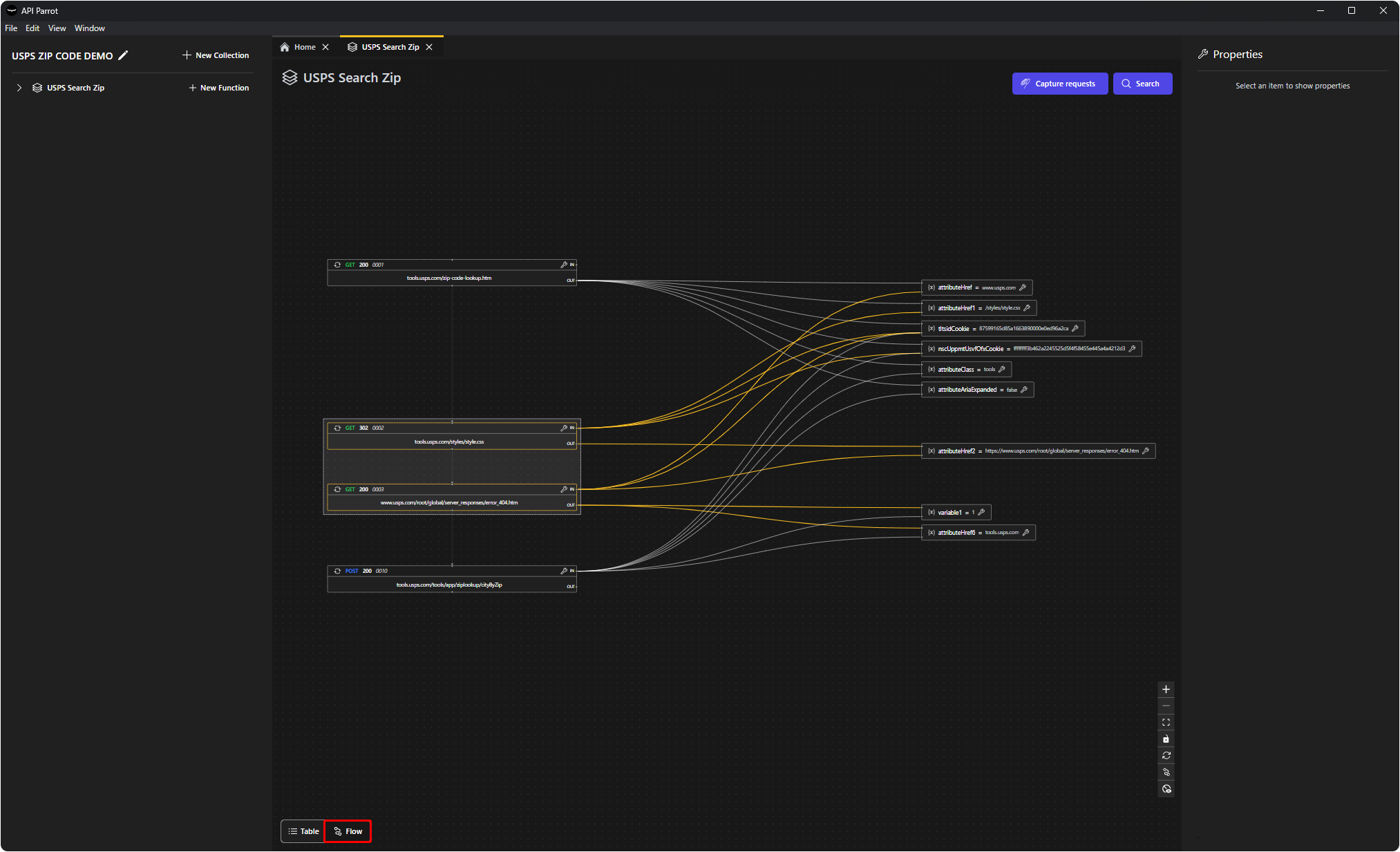This screenshot has height=852, width=1400.
Task: Zoom out on the flow canvas
Action: coord(1166,706)
